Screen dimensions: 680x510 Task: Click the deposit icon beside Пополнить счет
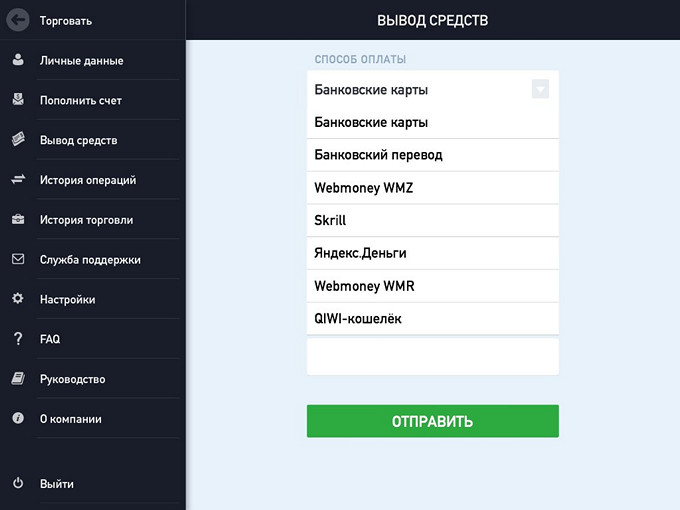(18, 100)
